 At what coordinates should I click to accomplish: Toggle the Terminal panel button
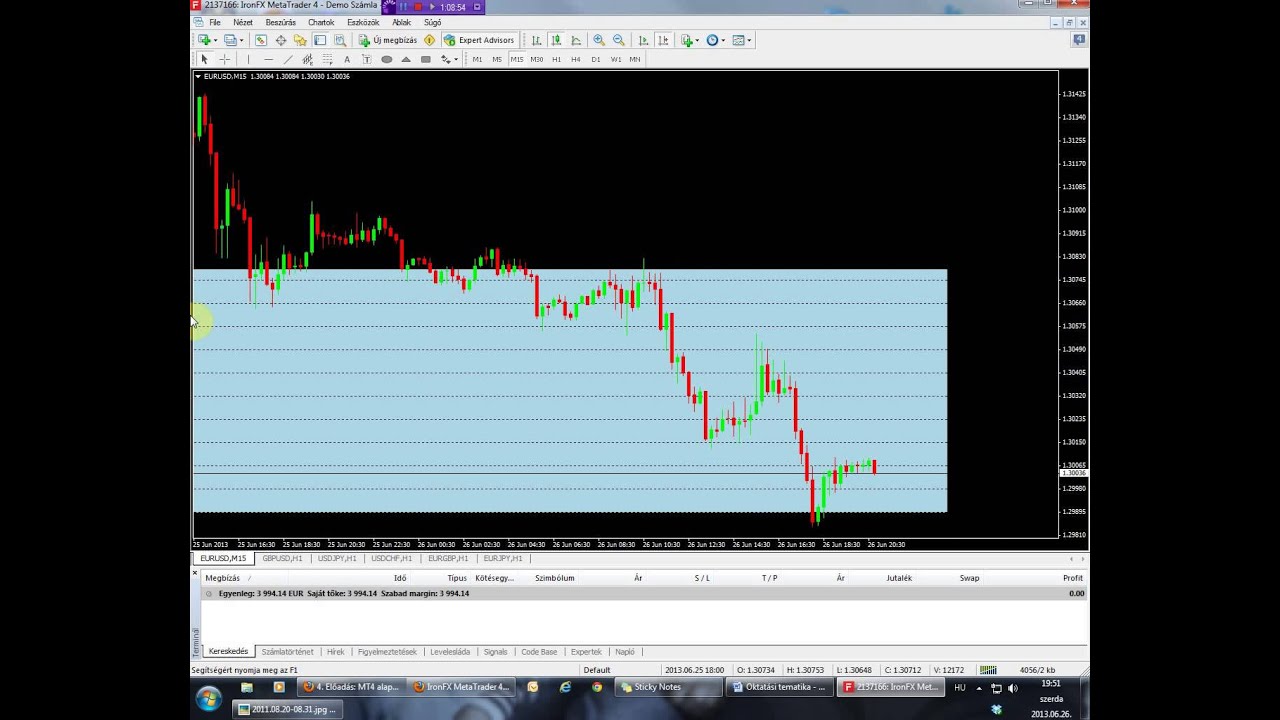click(320, 40)
